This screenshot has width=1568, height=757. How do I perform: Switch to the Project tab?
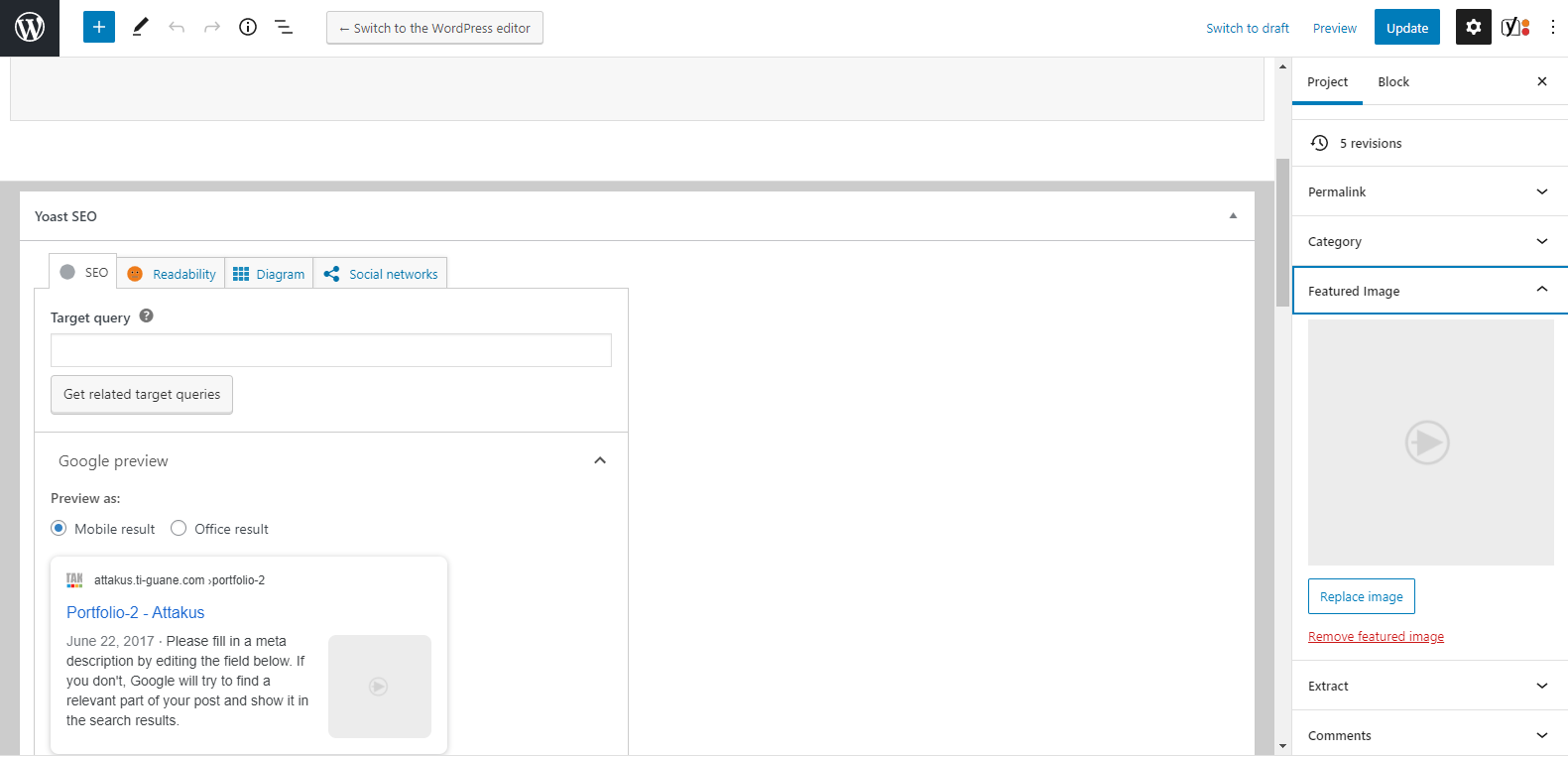tap(1327, 81)
